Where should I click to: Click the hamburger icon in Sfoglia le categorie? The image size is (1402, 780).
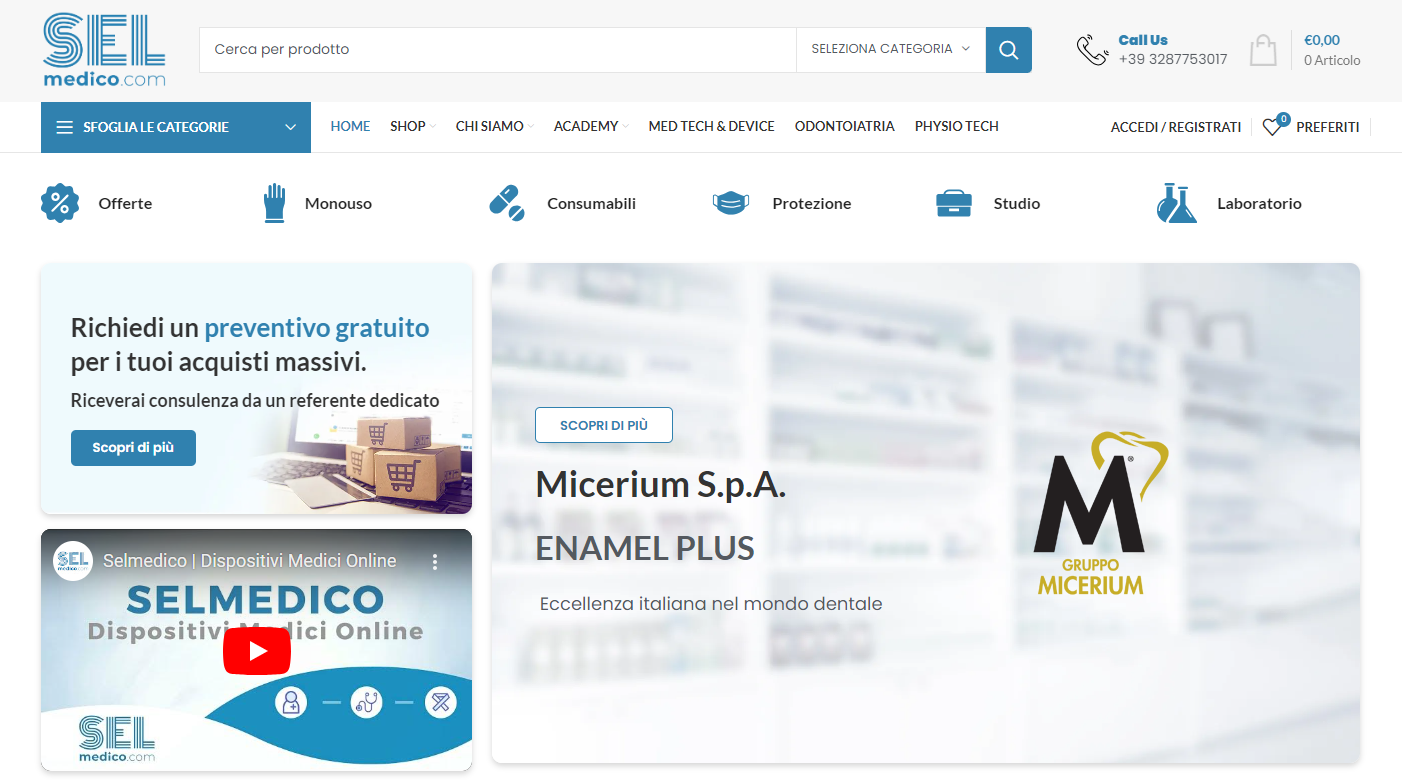[x=65, y=127]
